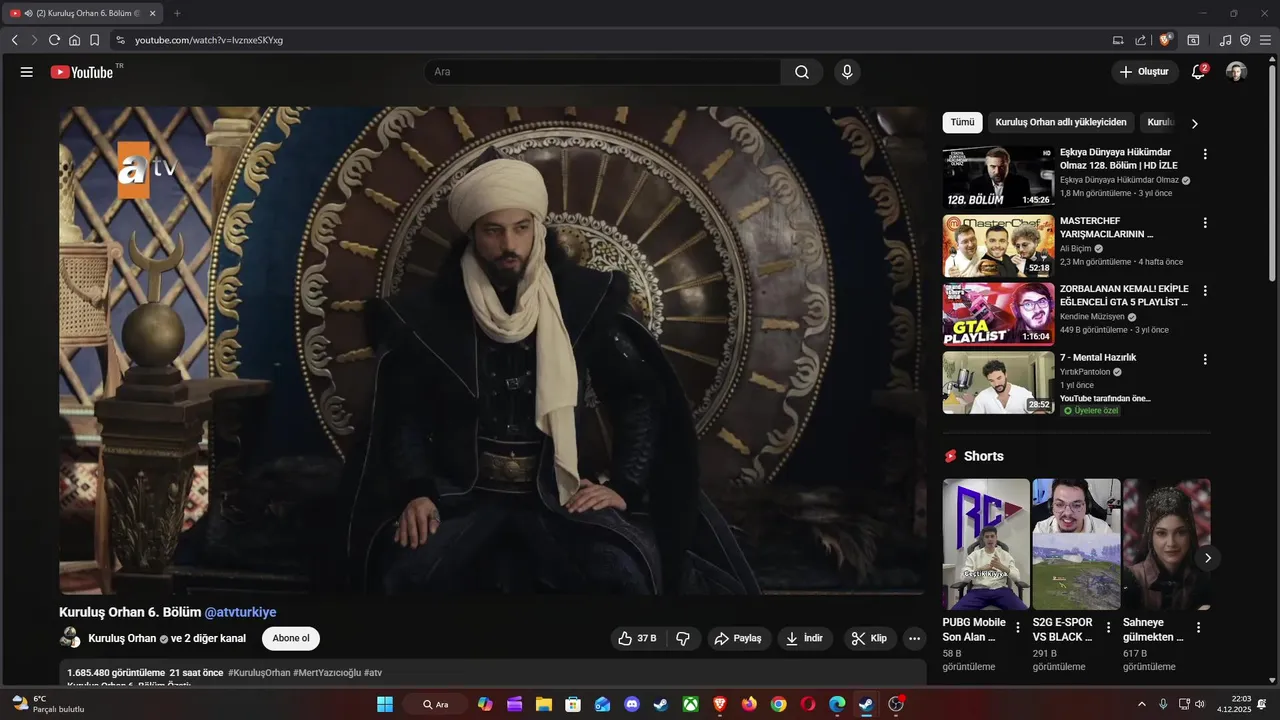Switch to the Kuruluş Orhan 6. Bölüm tab
1280x720 pixels.
[83, 13]
